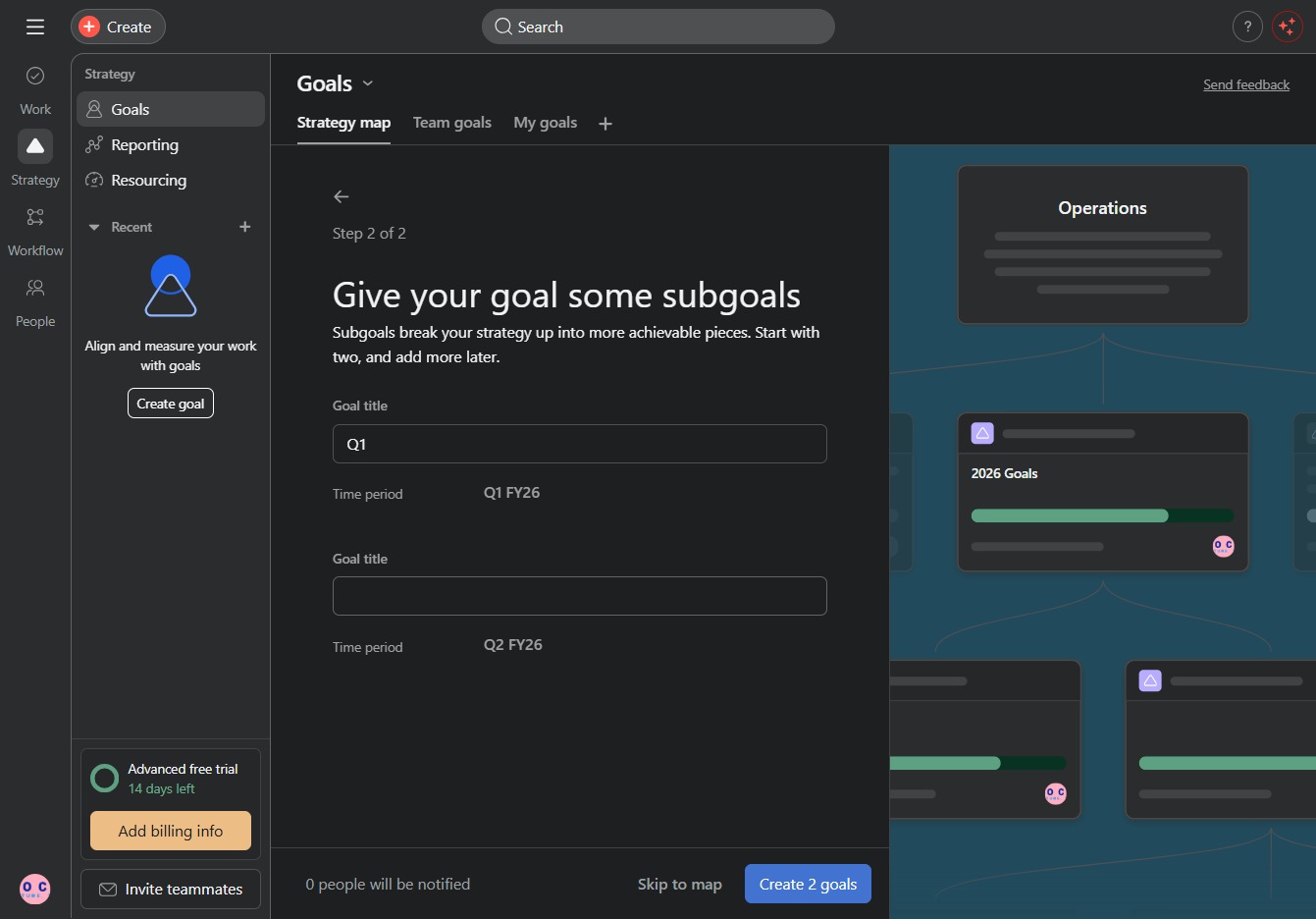Focus the first Goal title field containing Q1
This screenshot has width=1316, height=919.
click(x=580, y=444)
